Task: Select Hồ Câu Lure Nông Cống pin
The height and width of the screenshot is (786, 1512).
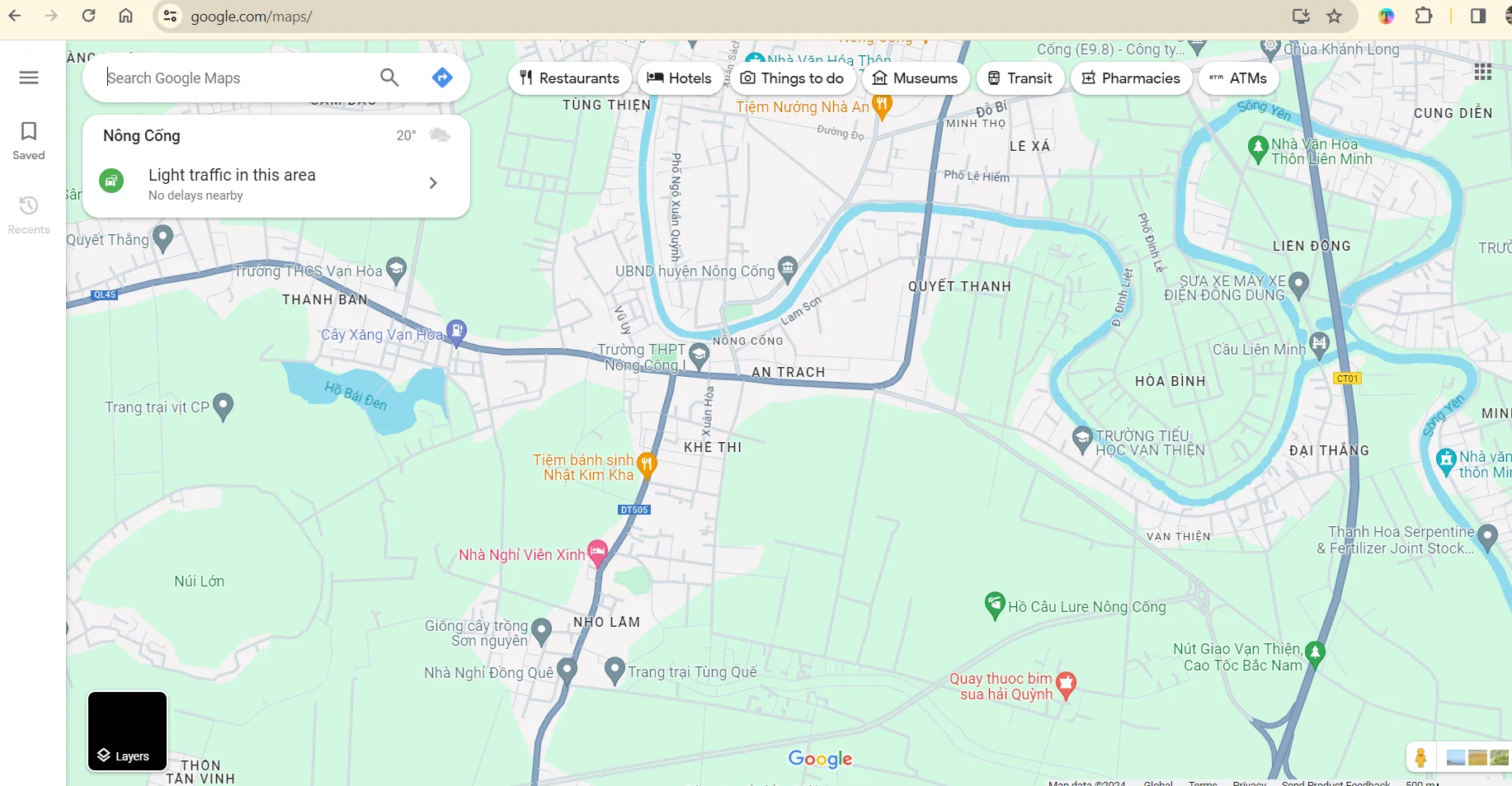Action: coord(995,605)
